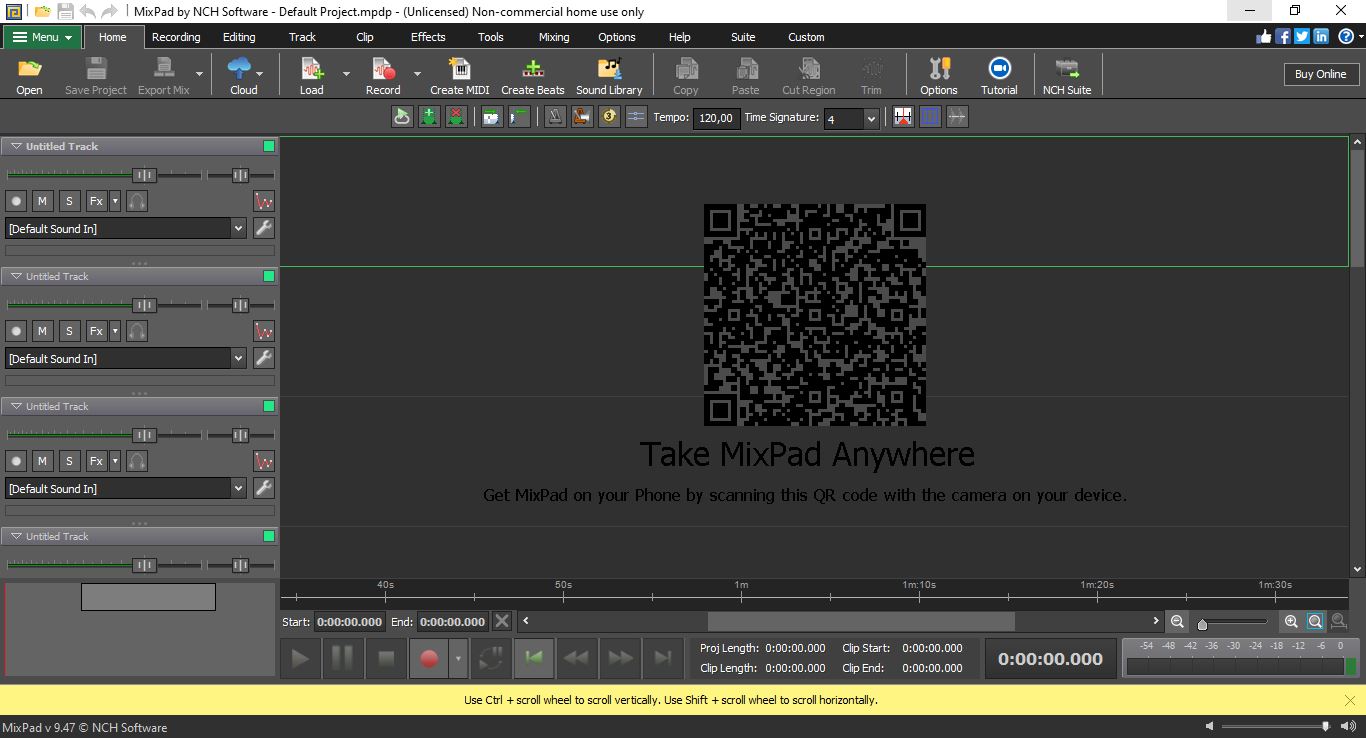Switch to the Effects tab
1366x738 pixels.
coord(428,37)
